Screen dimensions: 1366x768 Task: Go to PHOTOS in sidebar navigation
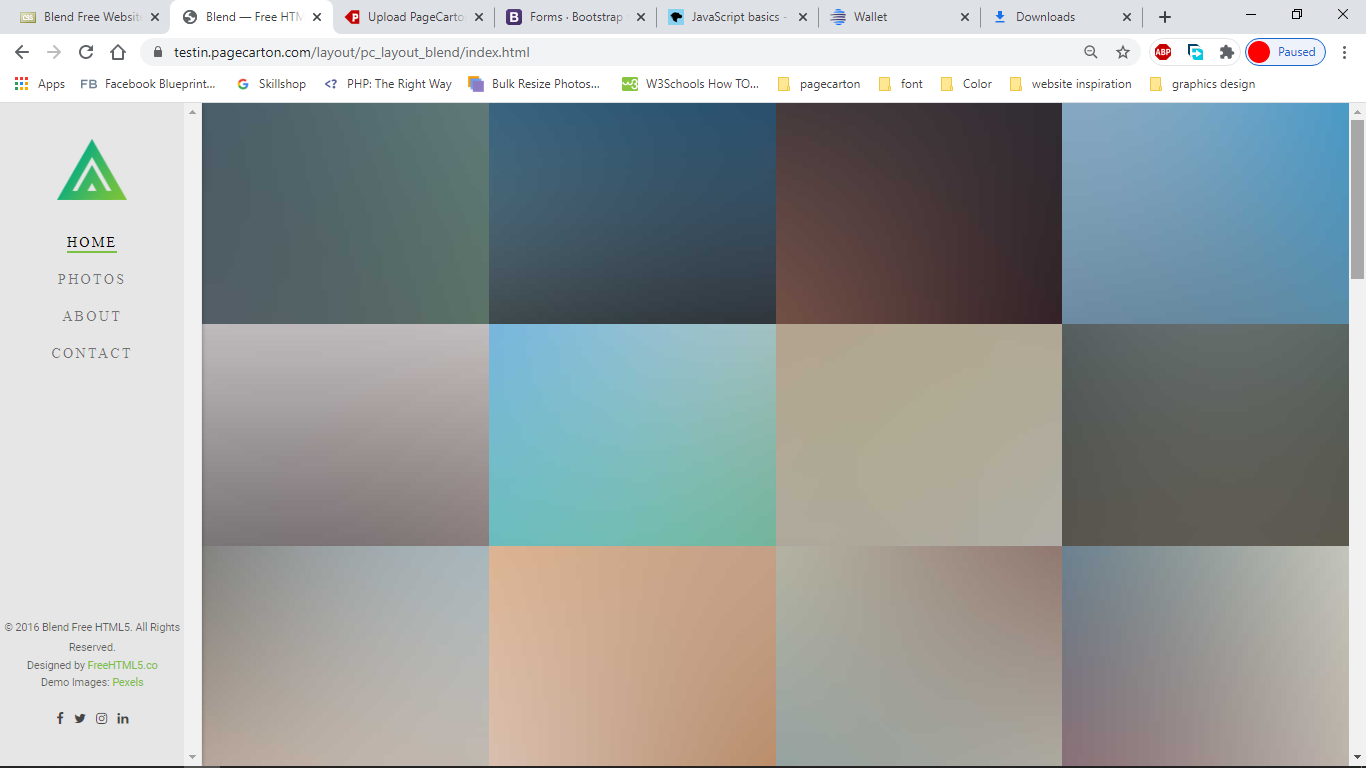[91, 279]
